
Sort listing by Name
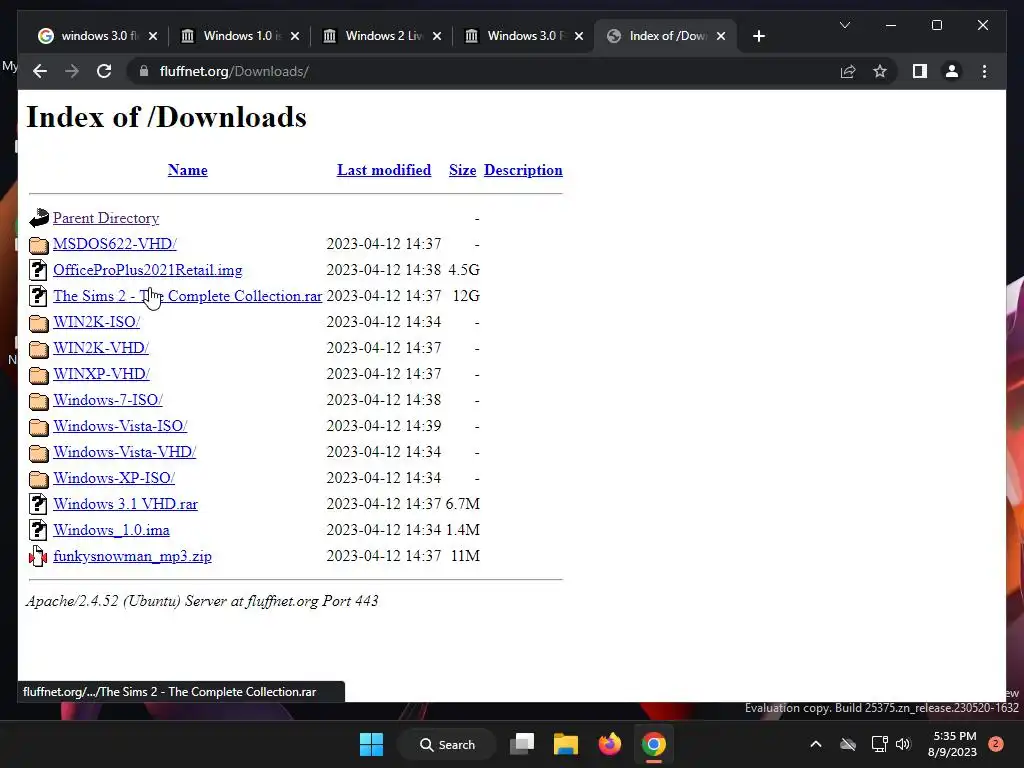(x=187, y=170)
